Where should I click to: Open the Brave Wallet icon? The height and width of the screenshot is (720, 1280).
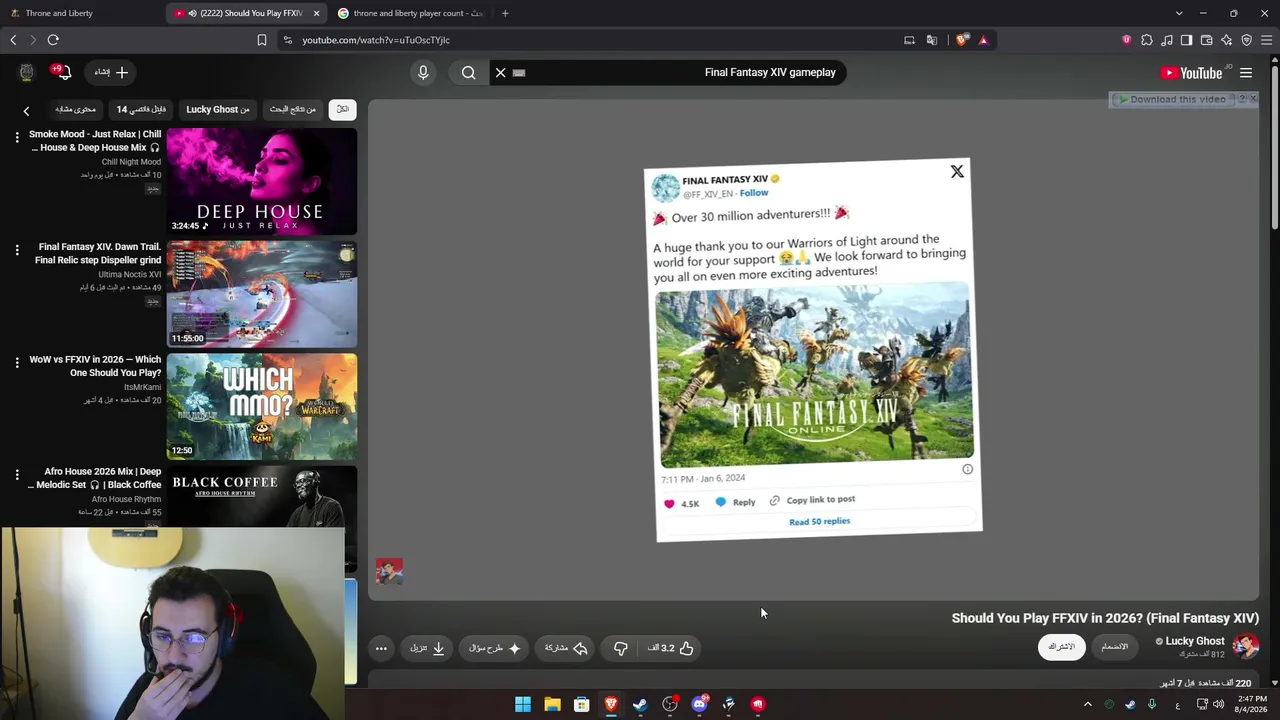click(1207, 40)
